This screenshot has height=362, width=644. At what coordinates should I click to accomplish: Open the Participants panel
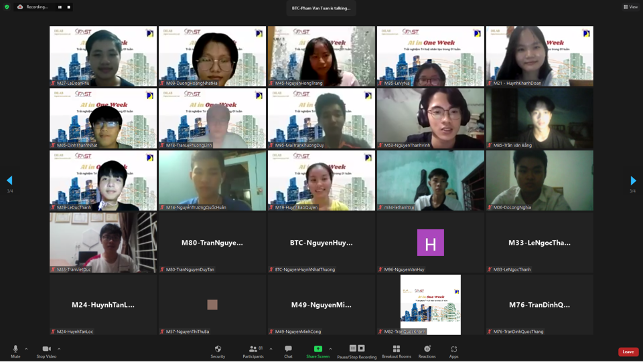point(253,351)
